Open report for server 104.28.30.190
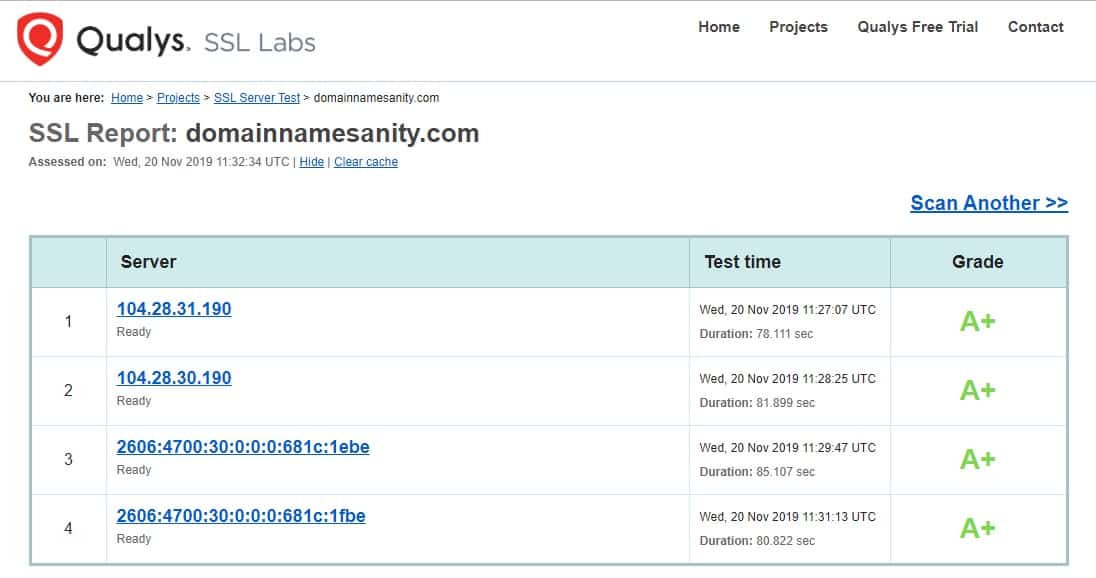 coord(174,377)
